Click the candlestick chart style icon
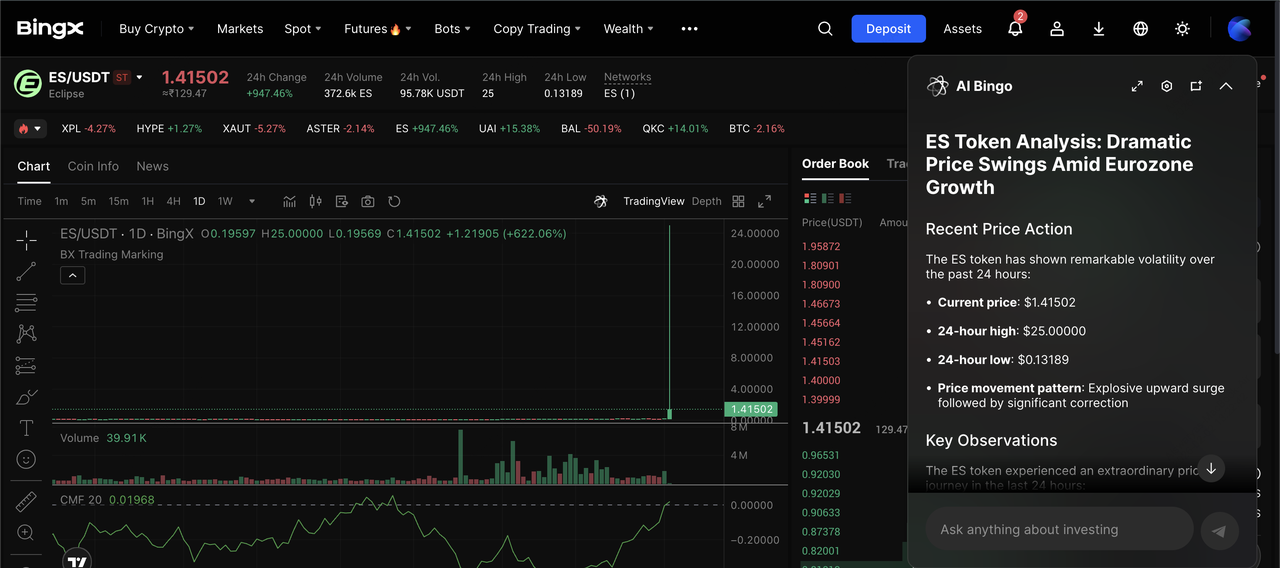Viewport: 1280px width, 568px height. click(316, 201)
